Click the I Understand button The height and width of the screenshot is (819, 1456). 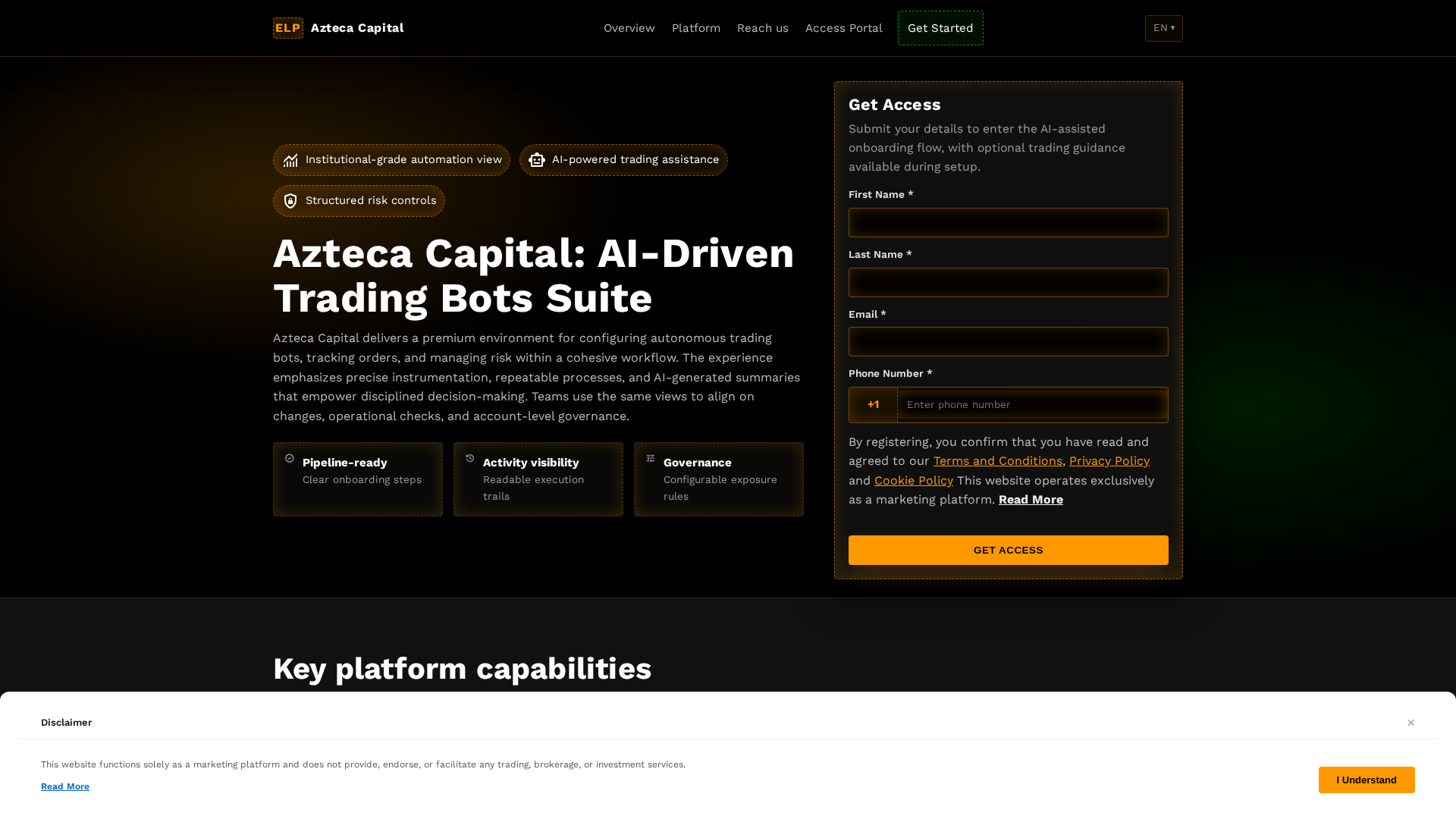[1367, 780]
